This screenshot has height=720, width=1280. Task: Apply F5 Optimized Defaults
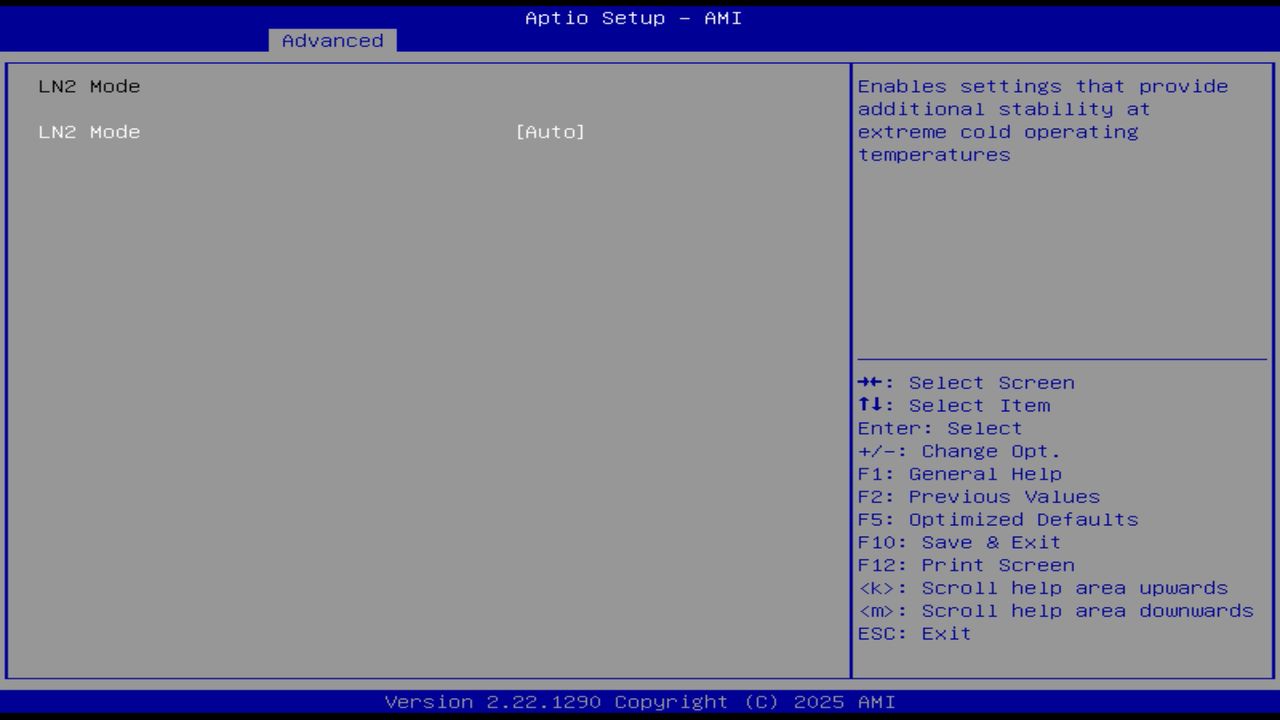click(997, 519)
